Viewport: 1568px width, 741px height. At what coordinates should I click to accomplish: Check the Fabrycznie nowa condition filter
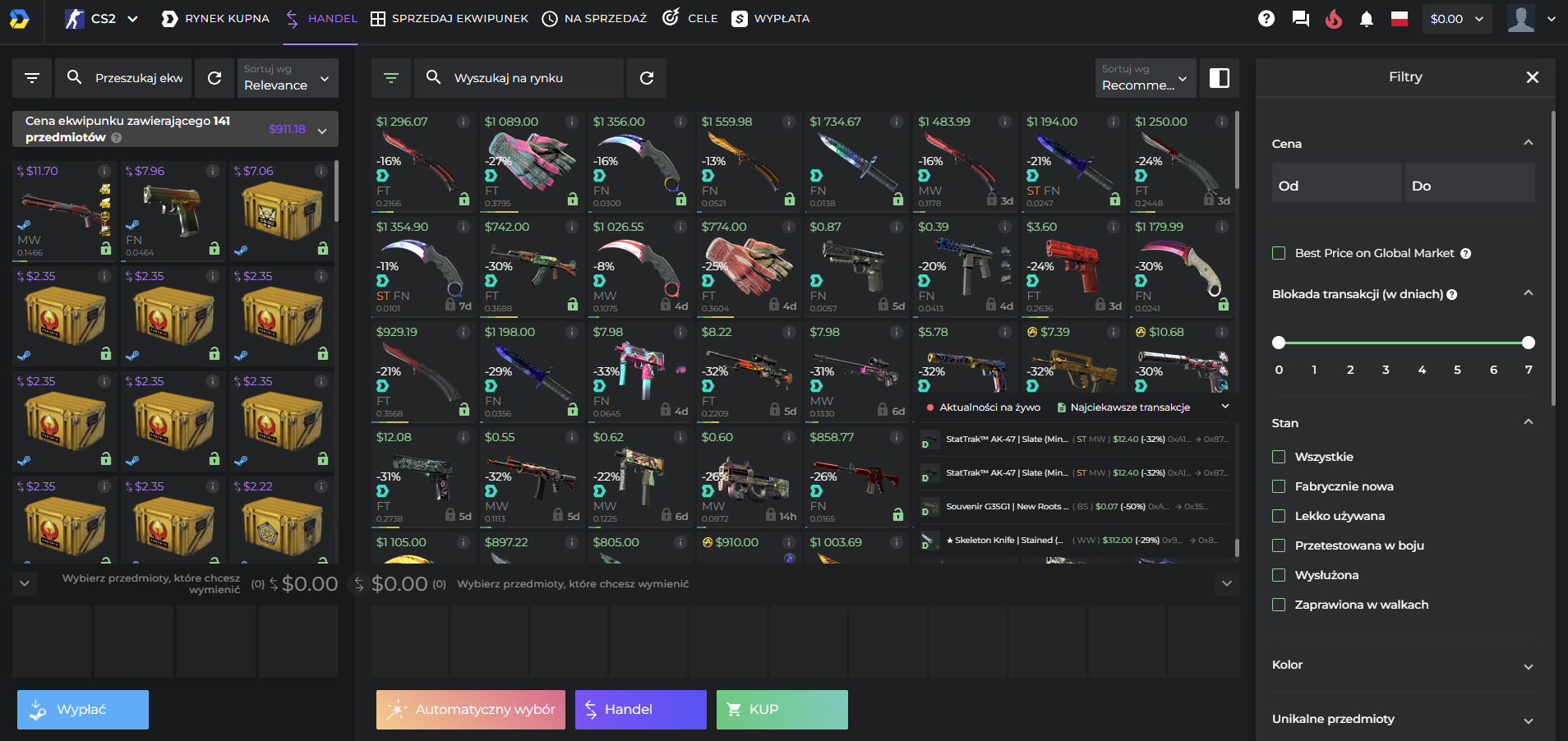pos(1279,486)
